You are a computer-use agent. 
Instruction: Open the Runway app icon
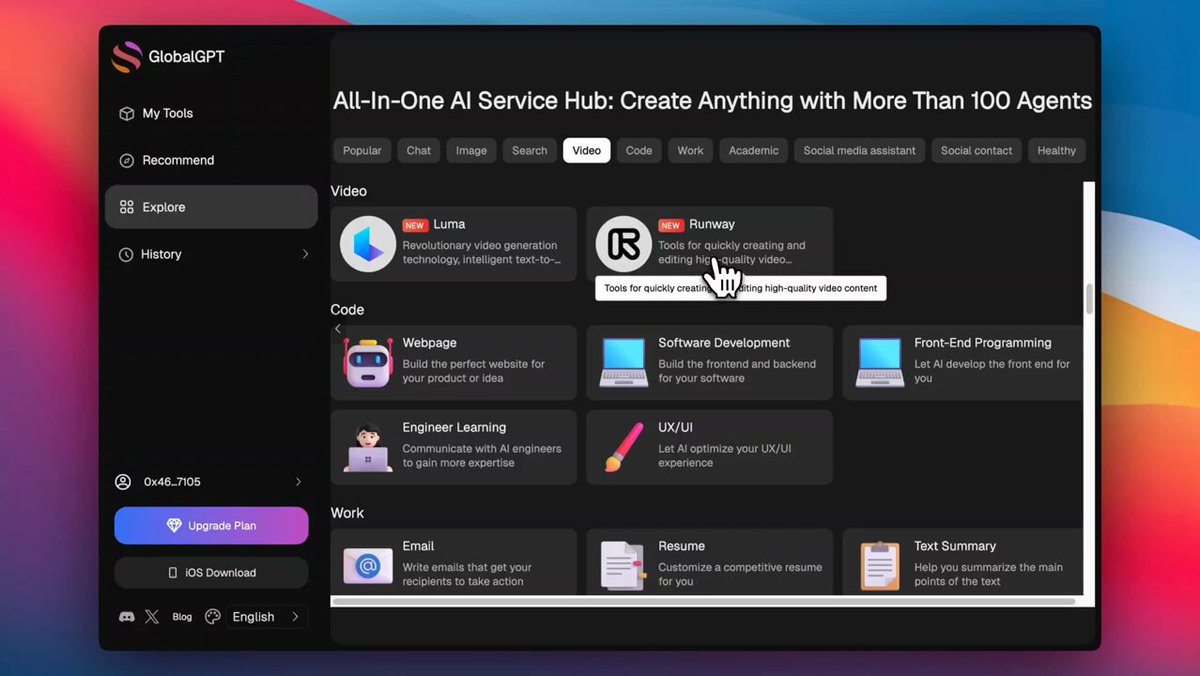coord(624,244)
